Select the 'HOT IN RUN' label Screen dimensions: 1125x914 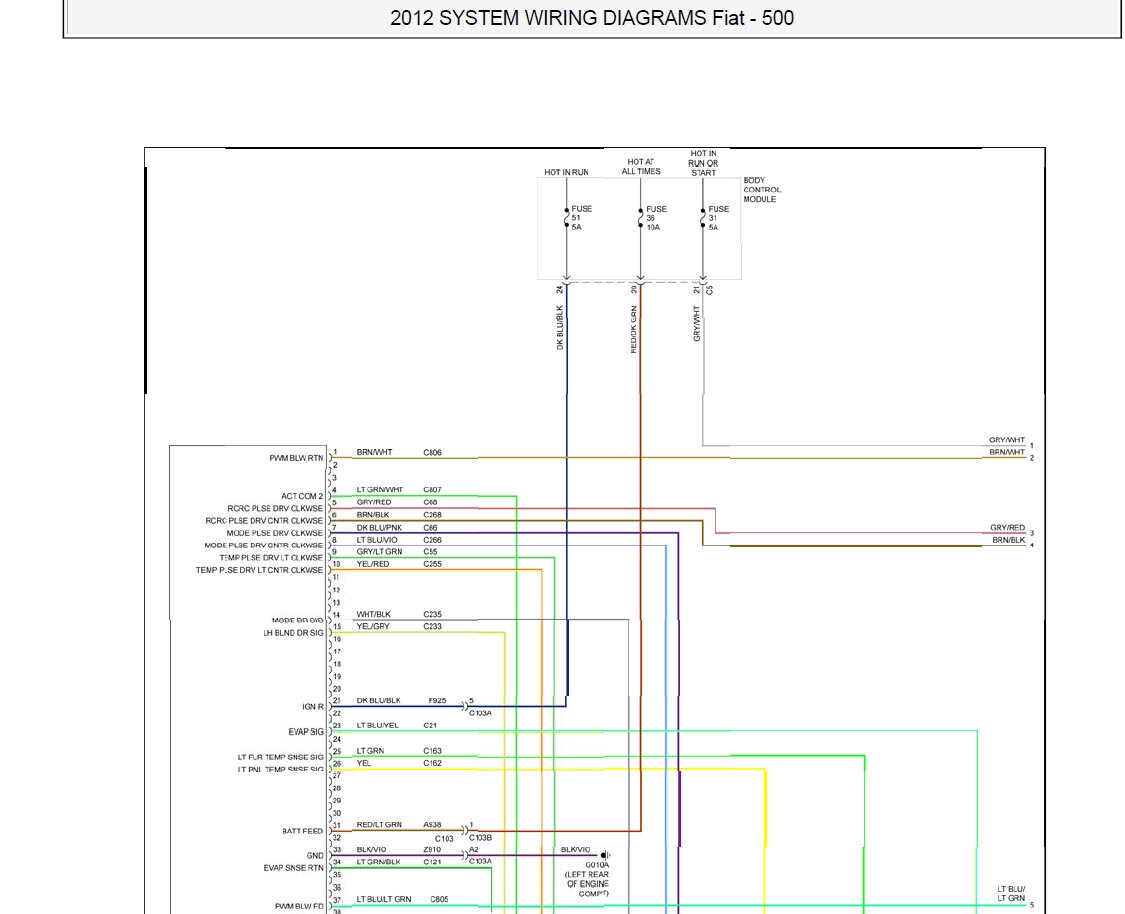click(x=566, y=172)
